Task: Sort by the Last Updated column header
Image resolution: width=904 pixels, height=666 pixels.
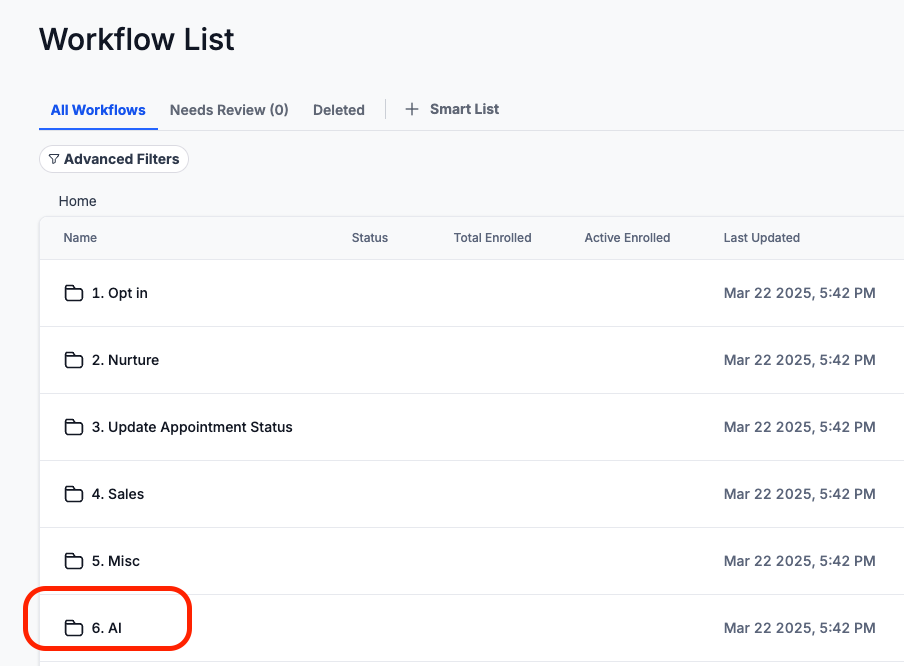Action: pyautogui.click(x=761, y=238)
